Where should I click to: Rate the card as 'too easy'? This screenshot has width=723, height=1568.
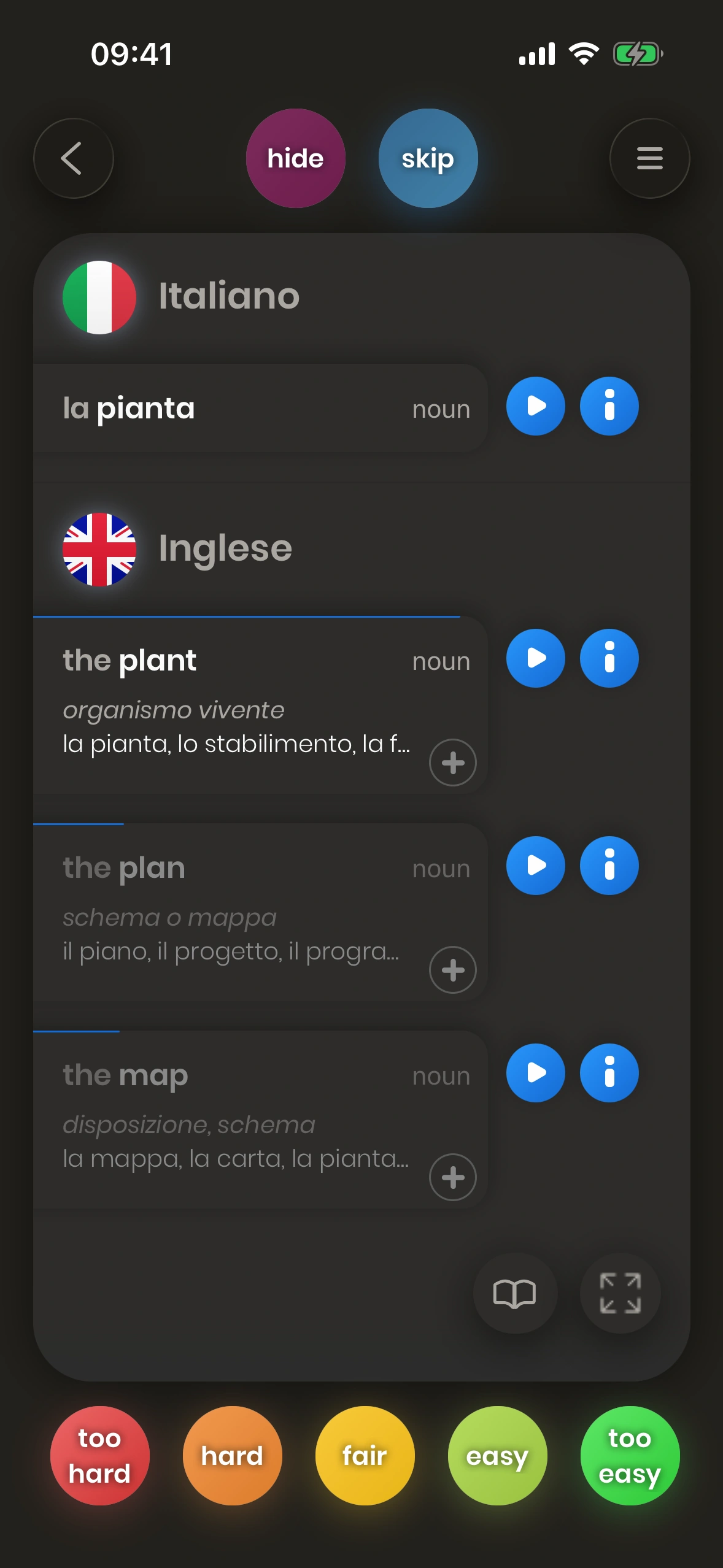(630, 1455)
